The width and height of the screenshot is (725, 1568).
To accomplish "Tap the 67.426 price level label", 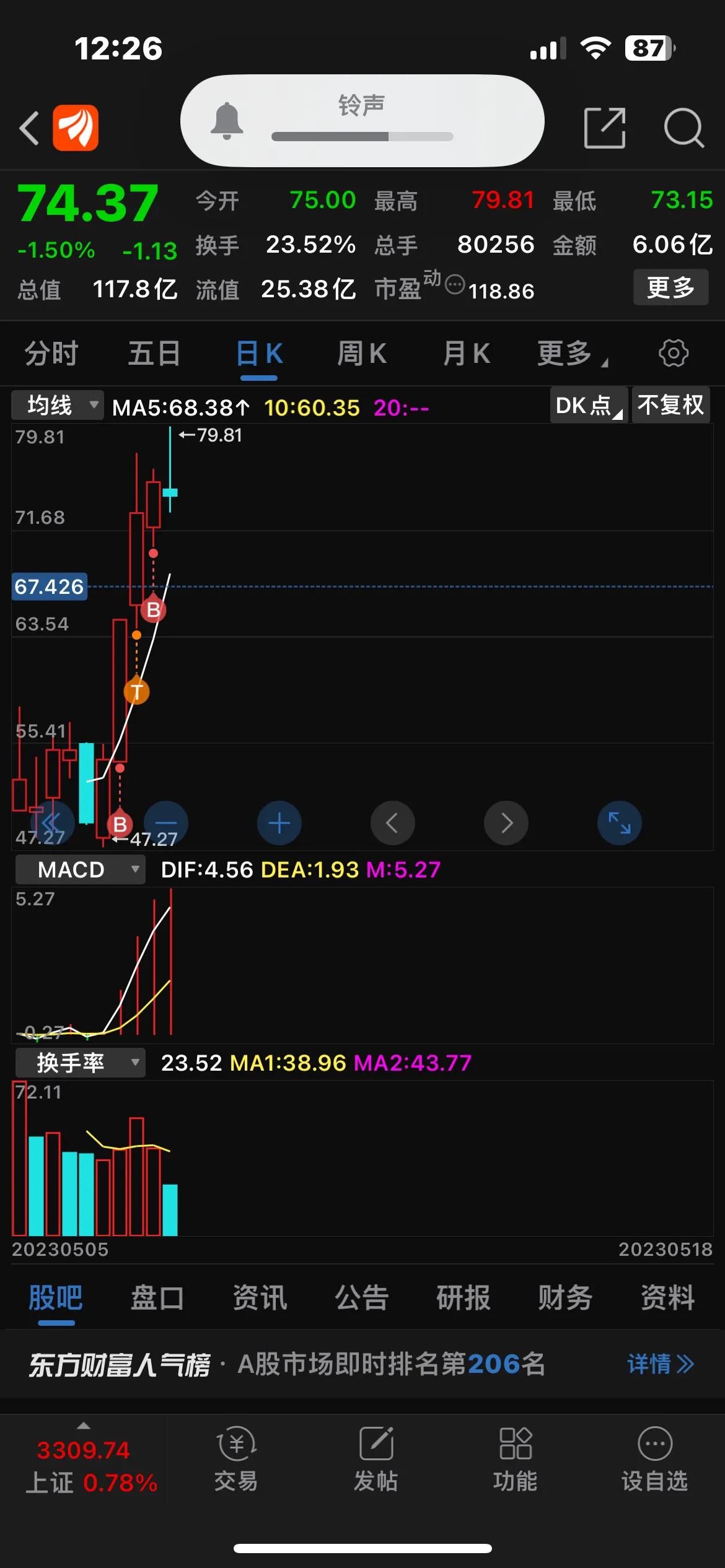I will (50, 586).
